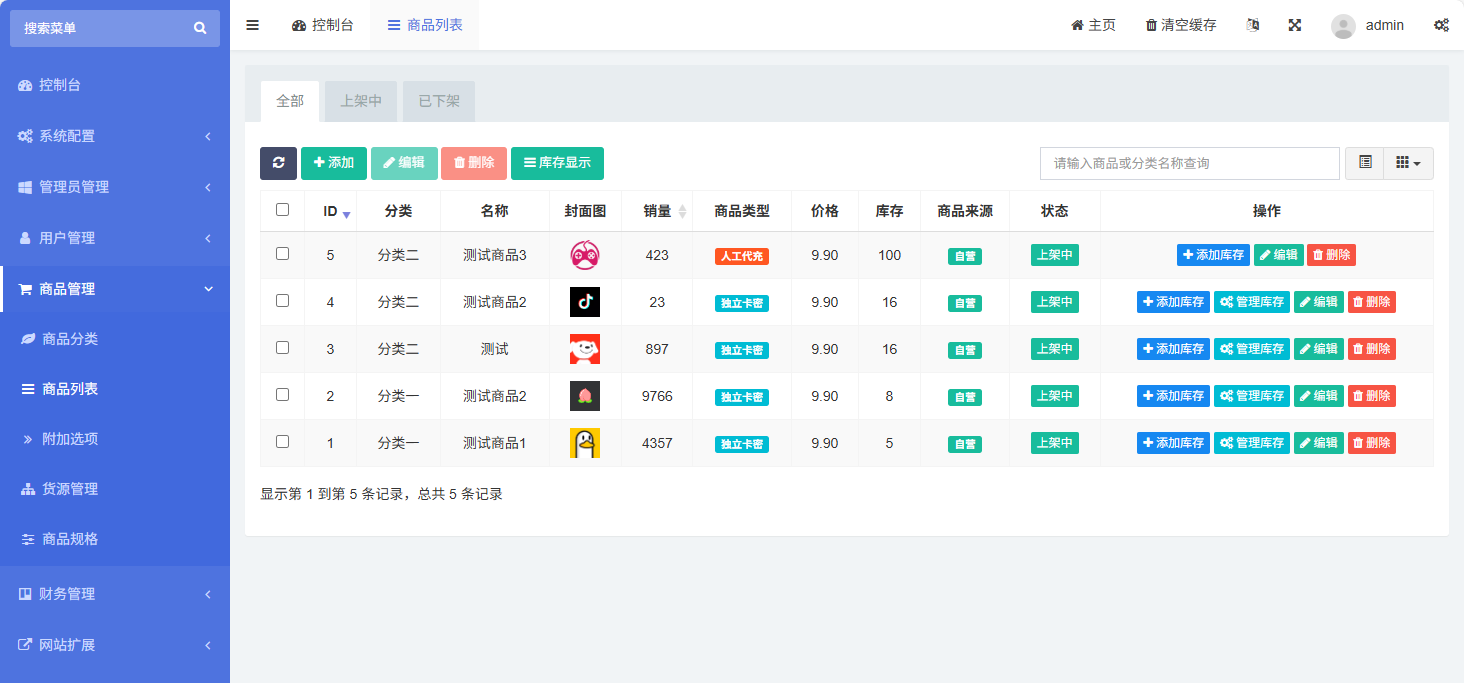Click the product name search input field
The height and width of the screenshot is (683, 1464).
1189,163
